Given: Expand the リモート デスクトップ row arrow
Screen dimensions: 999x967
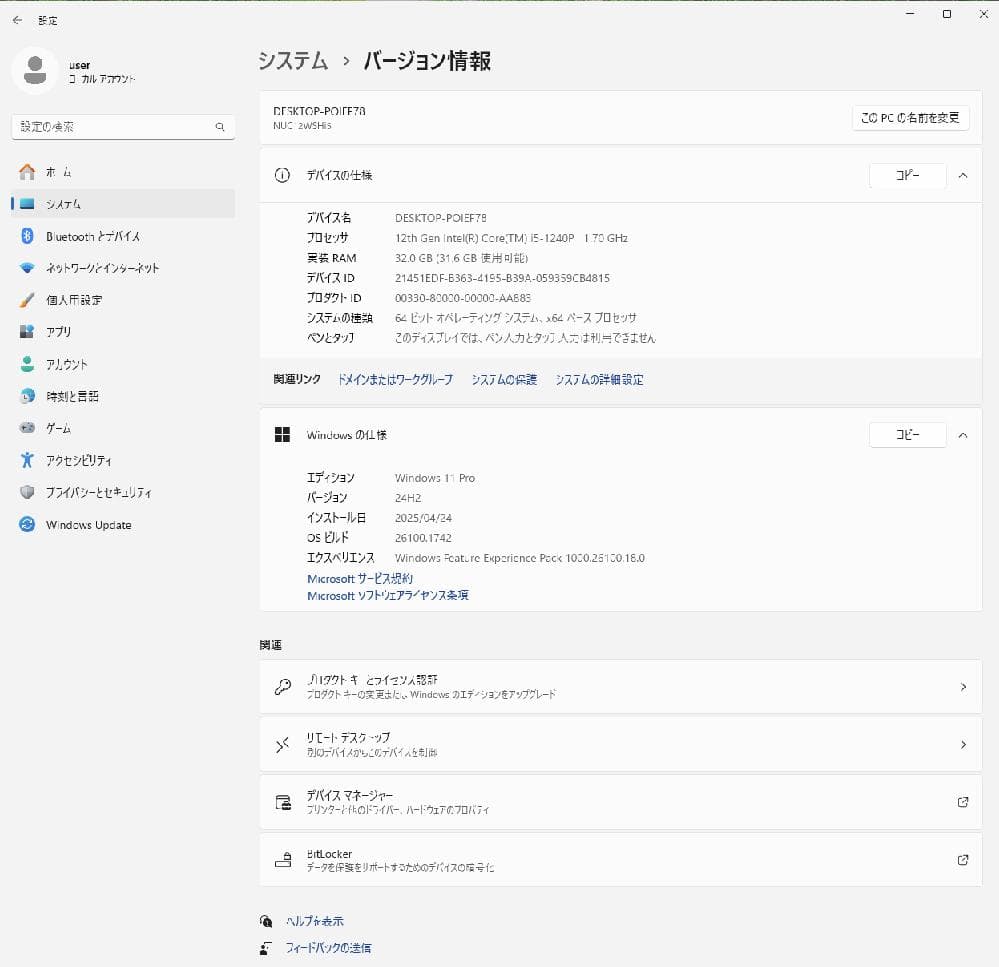Looking at the screenshot, I should 962,745.
